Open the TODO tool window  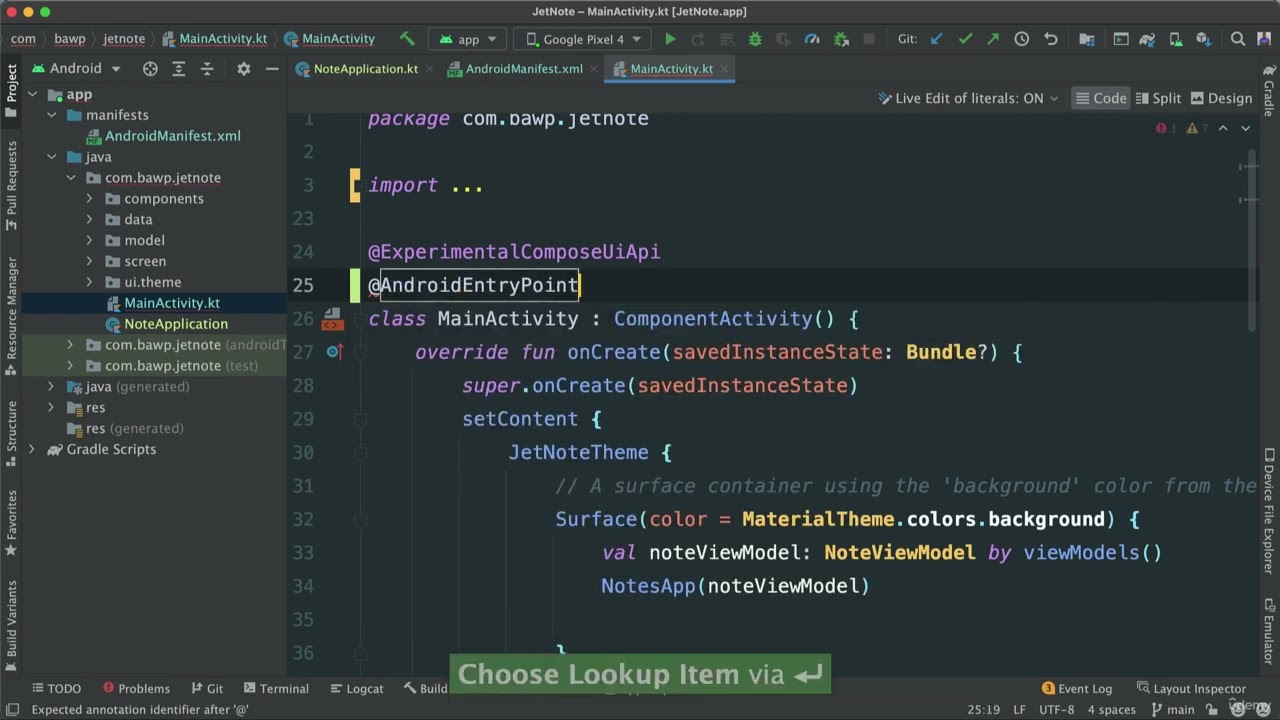56,688
